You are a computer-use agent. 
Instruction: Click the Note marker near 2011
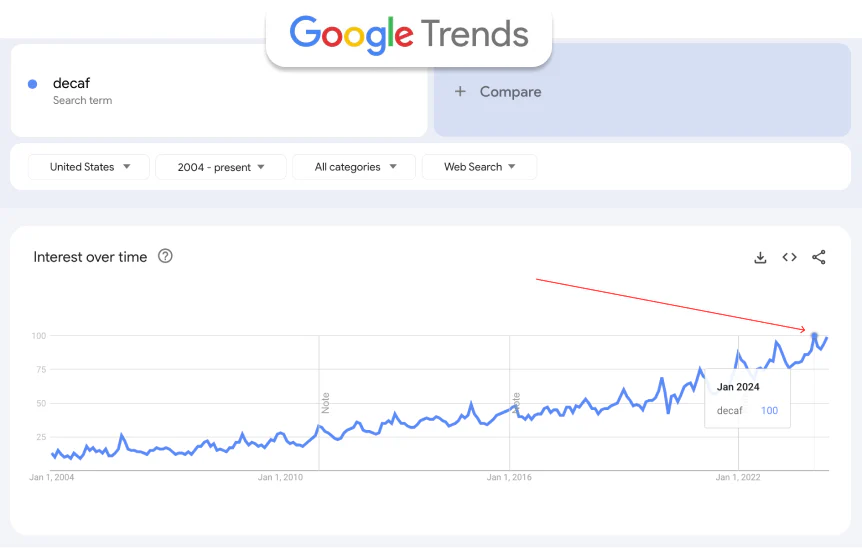pos(325,402)
